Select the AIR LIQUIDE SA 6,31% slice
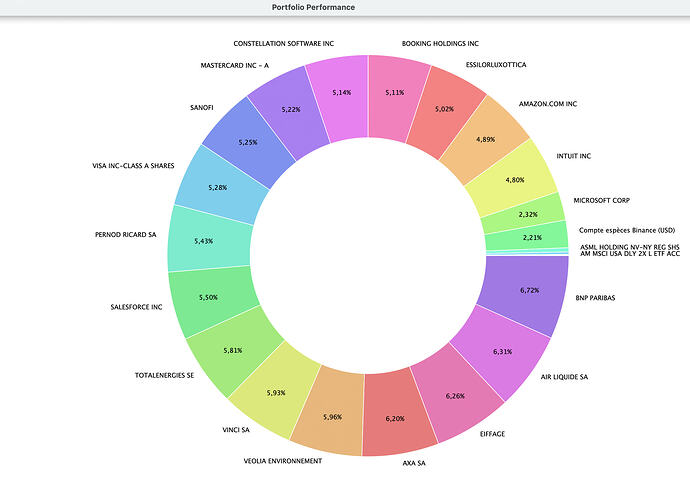 [x=502, y=352]
